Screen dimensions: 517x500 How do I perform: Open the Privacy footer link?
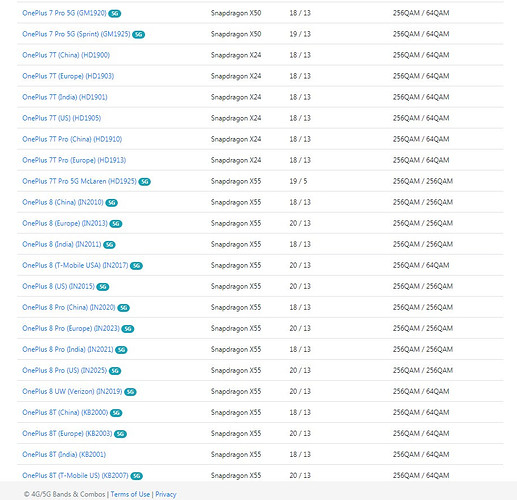pos(166,494)
